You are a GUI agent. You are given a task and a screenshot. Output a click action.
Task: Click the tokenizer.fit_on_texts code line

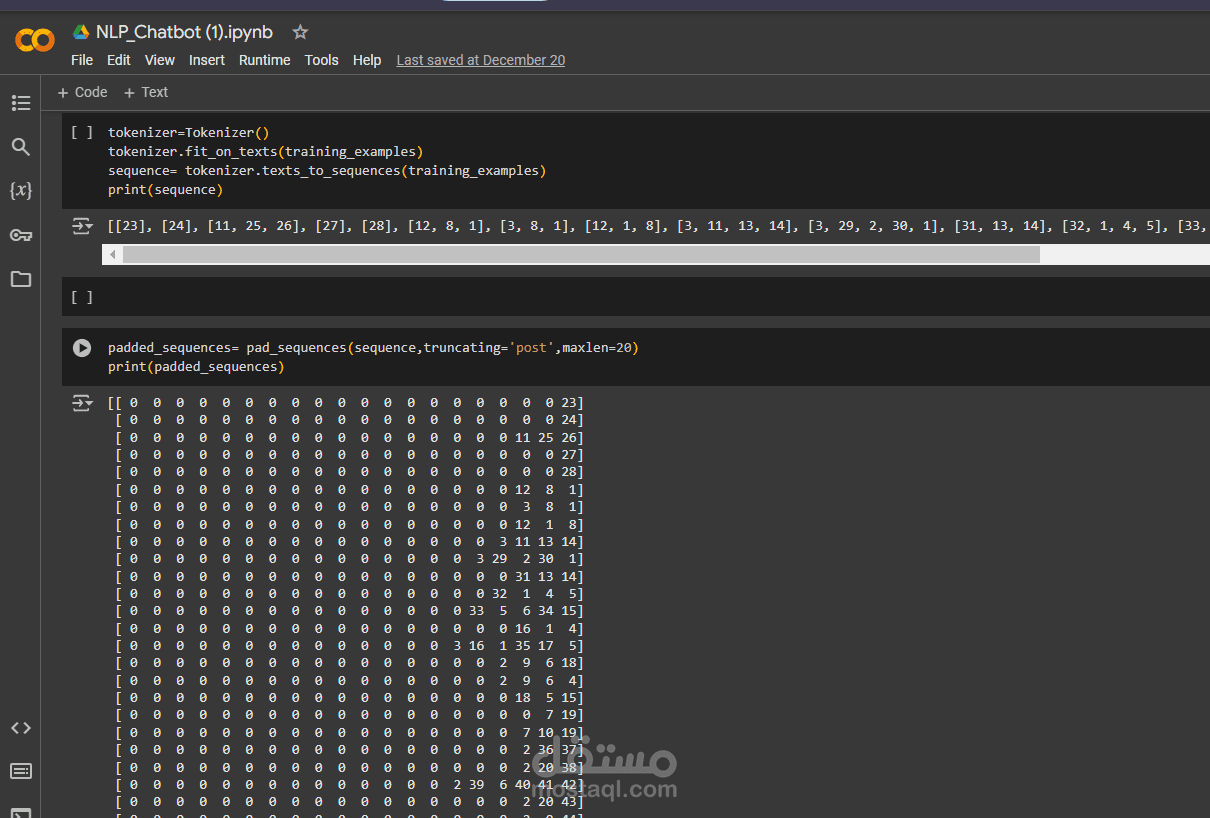(266, 151)
